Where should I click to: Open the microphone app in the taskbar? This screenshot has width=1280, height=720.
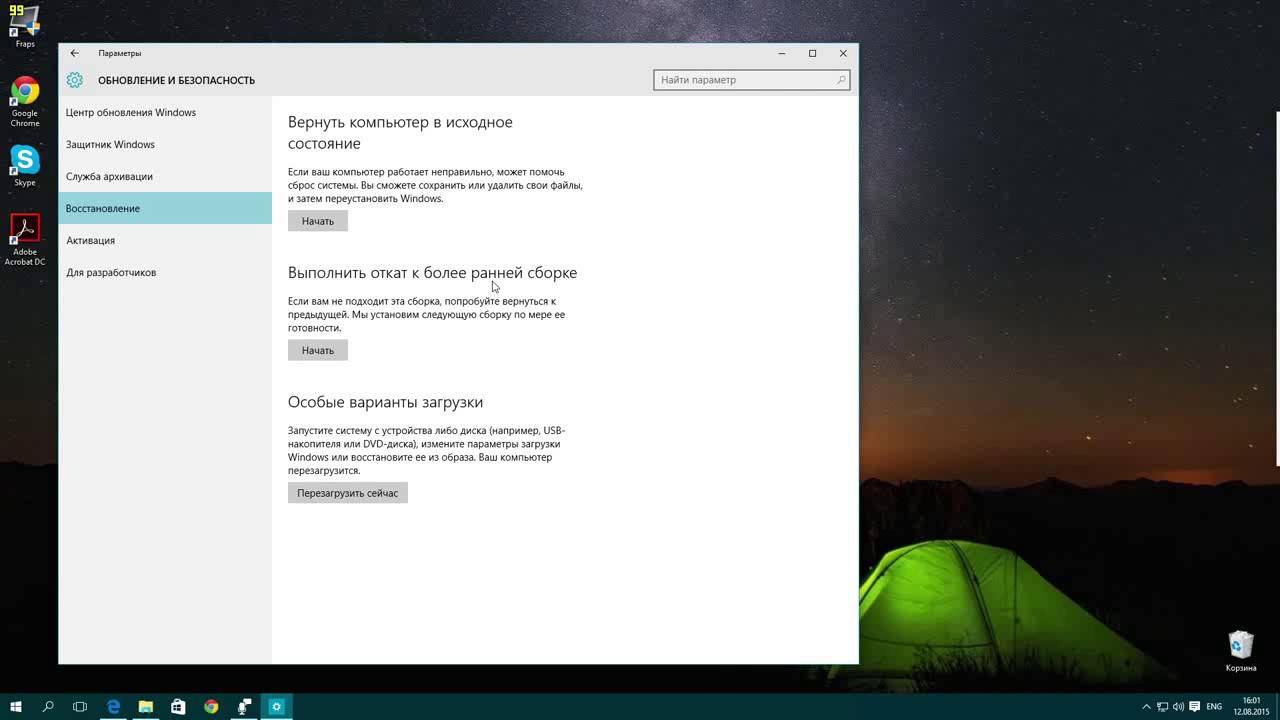(244, 707)
